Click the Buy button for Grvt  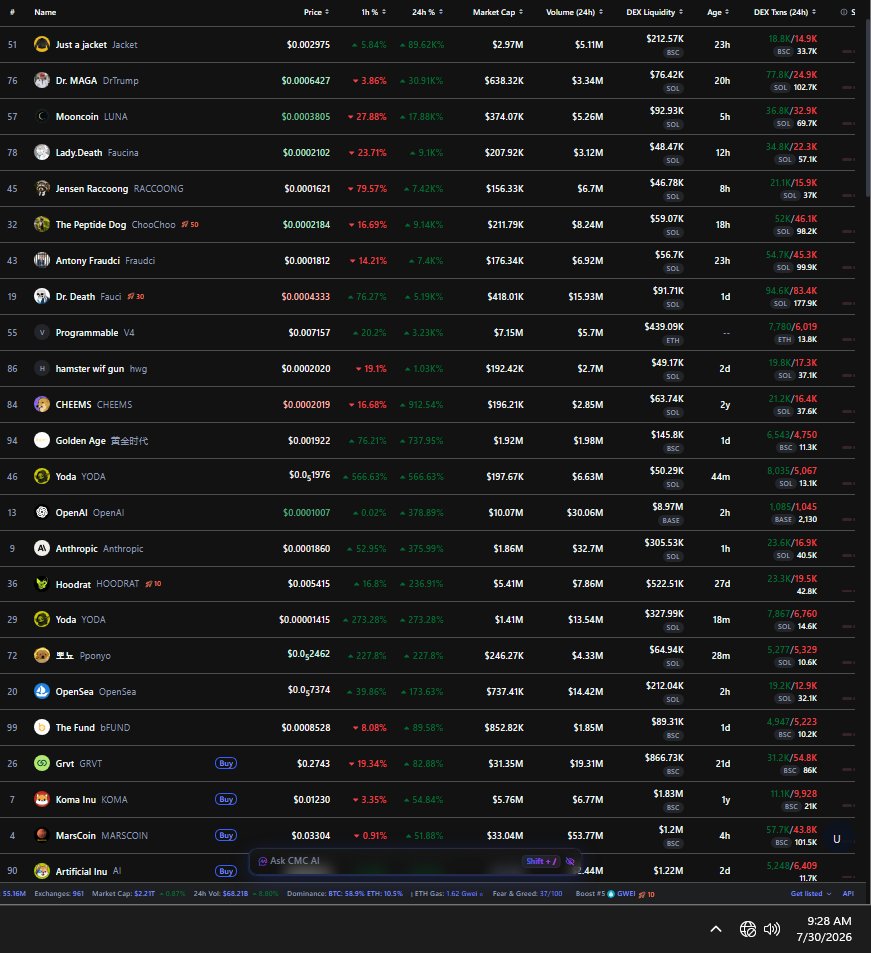click(226, 763)
